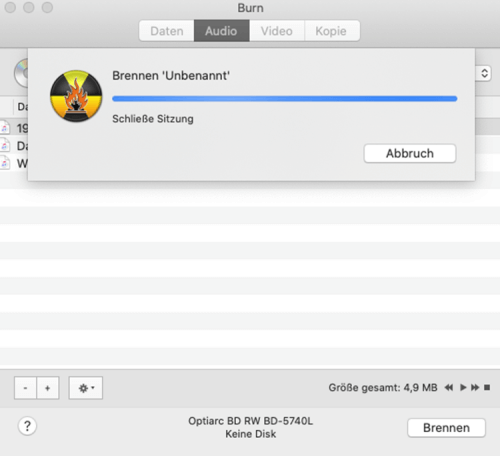Screen dimensions: 500x456
Task: Select the audio file icon in the second row
Action: click(x=4, y=146)
